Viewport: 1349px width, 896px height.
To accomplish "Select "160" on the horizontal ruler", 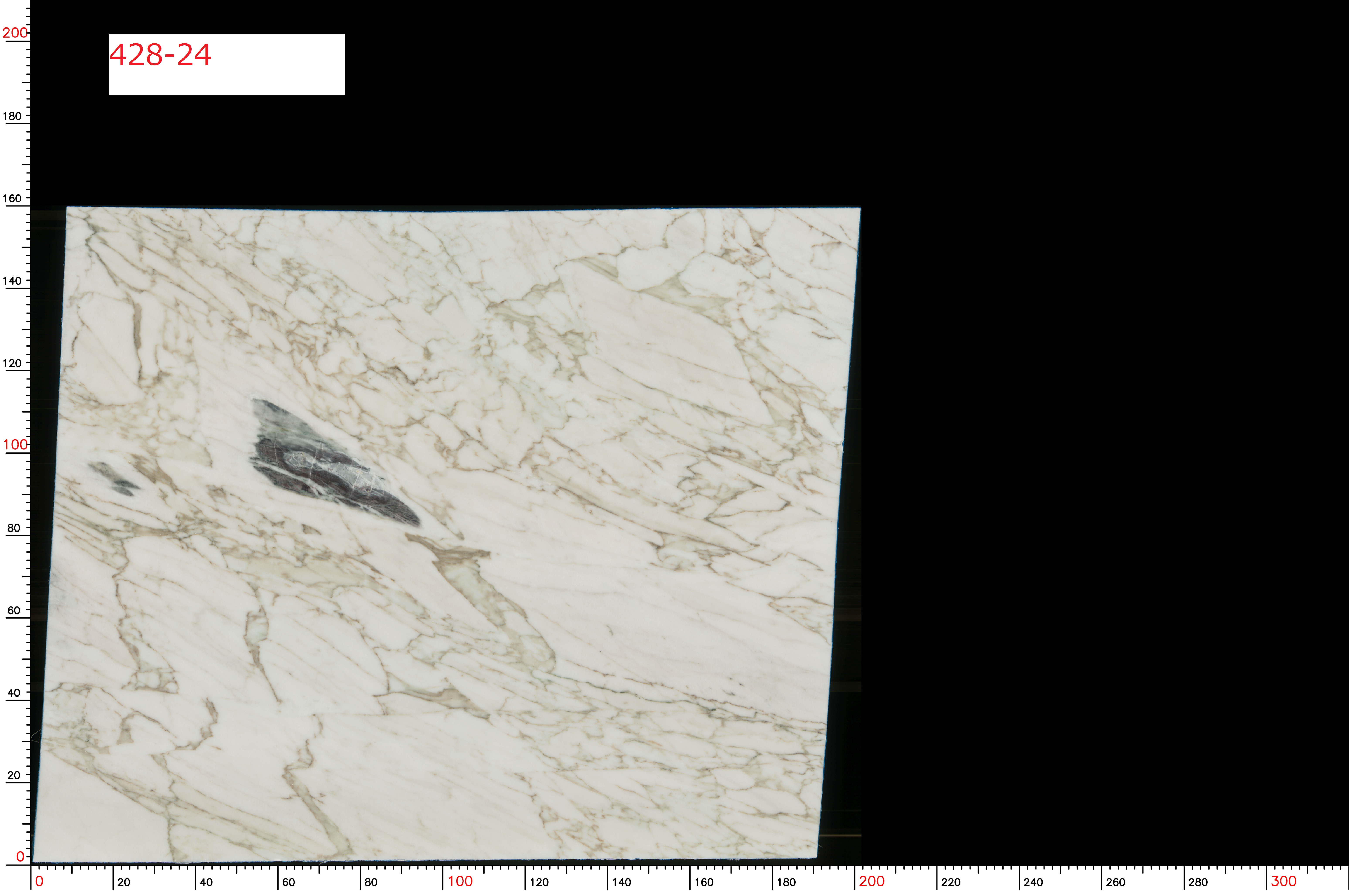I will point(703,882).
